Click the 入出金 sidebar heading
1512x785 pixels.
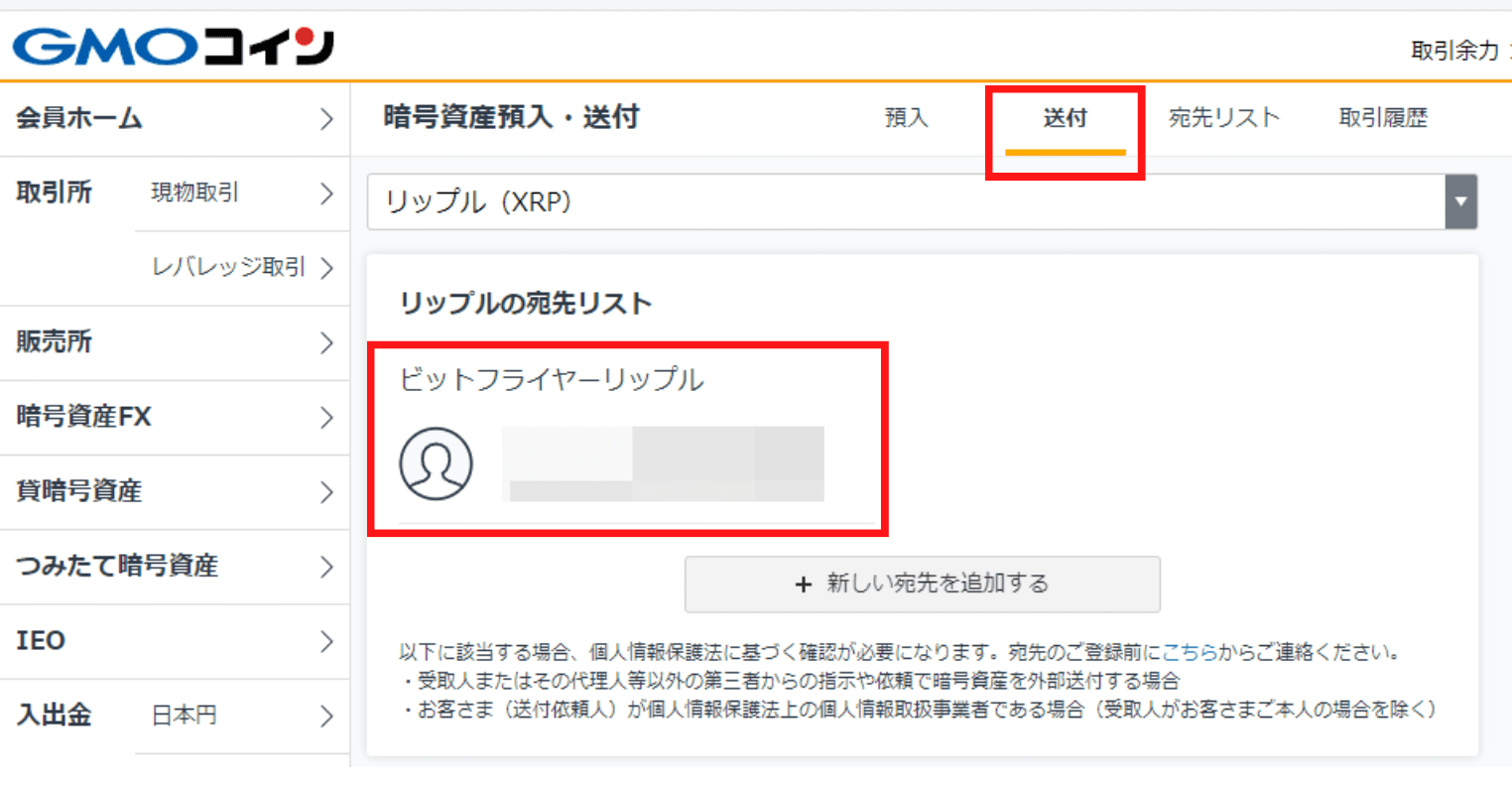point(54,715)
